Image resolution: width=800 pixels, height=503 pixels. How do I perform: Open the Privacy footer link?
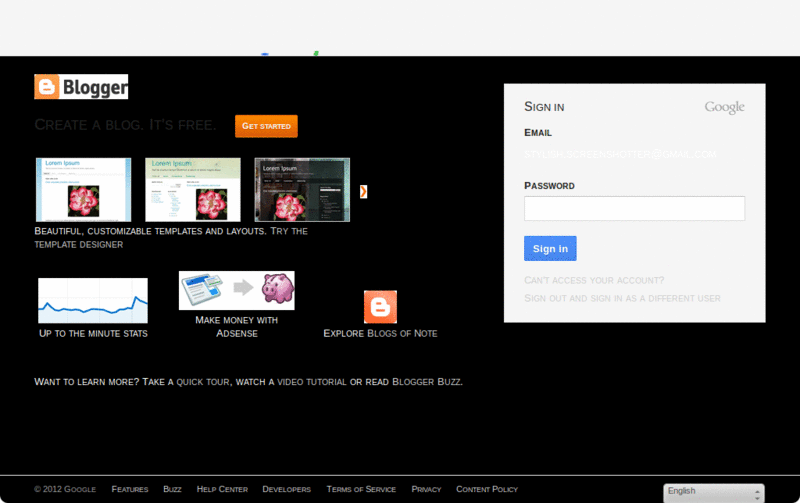[427, 489]
